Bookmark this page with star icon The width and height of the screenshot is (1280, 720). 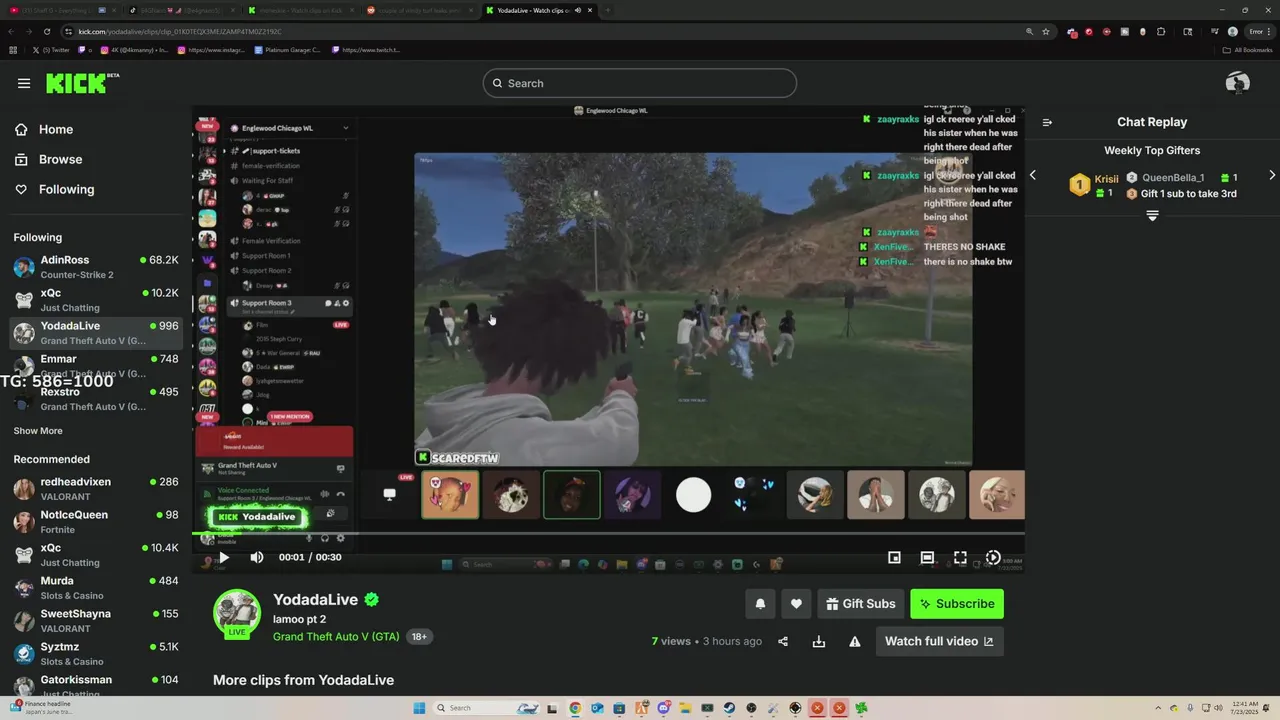1046,31
